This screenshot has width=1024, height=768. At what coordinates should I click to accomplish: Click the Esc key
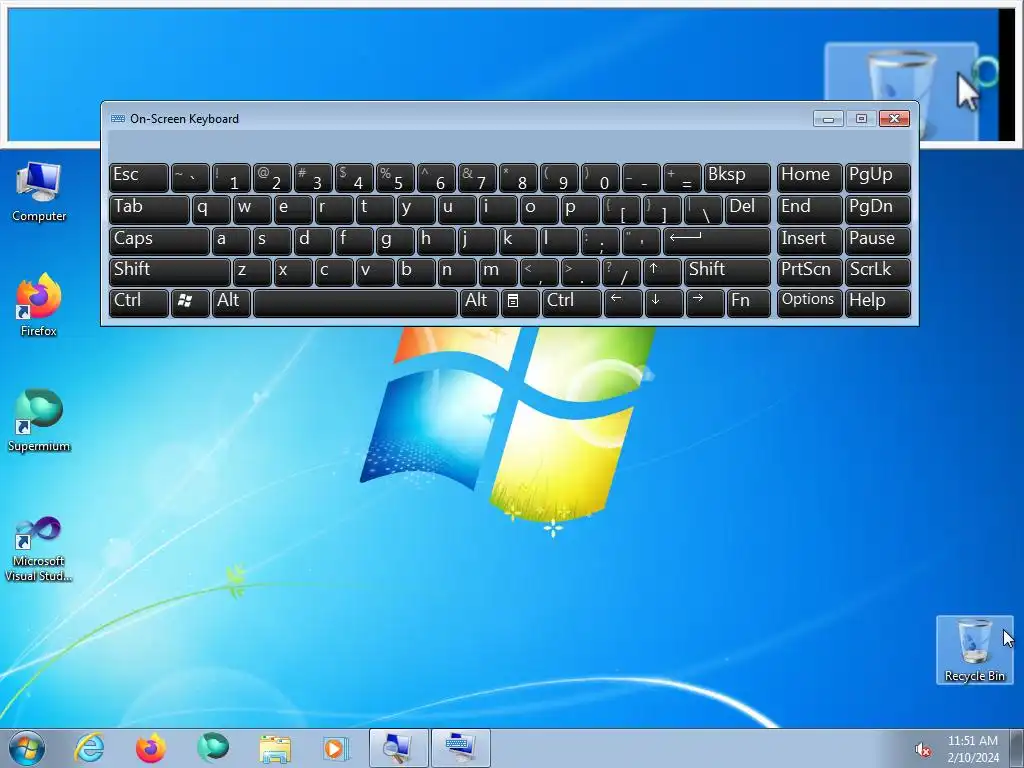click(138, 177)
